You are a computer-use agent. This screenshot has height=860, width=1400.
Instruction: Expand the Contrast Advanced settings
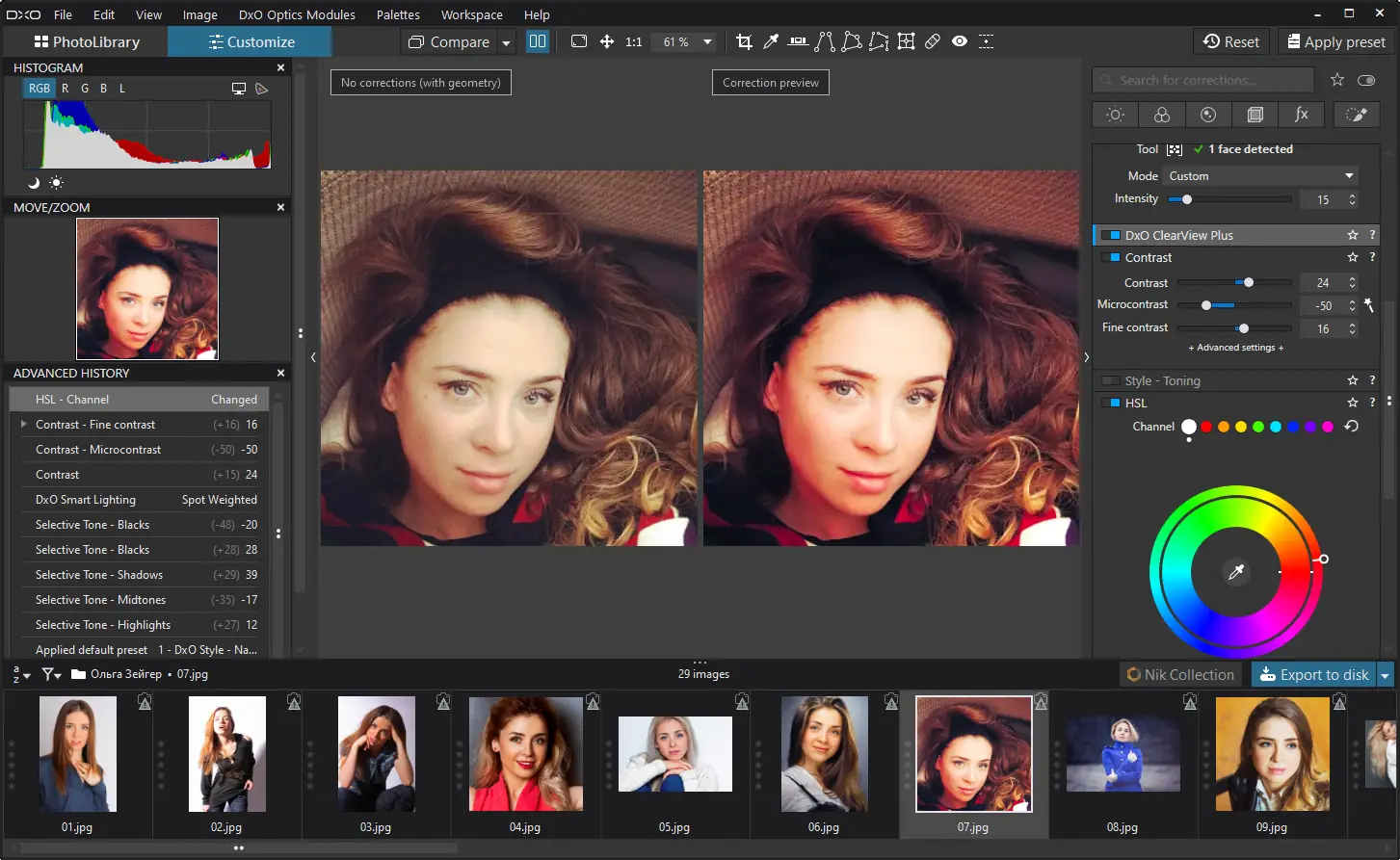point(1235,348)
